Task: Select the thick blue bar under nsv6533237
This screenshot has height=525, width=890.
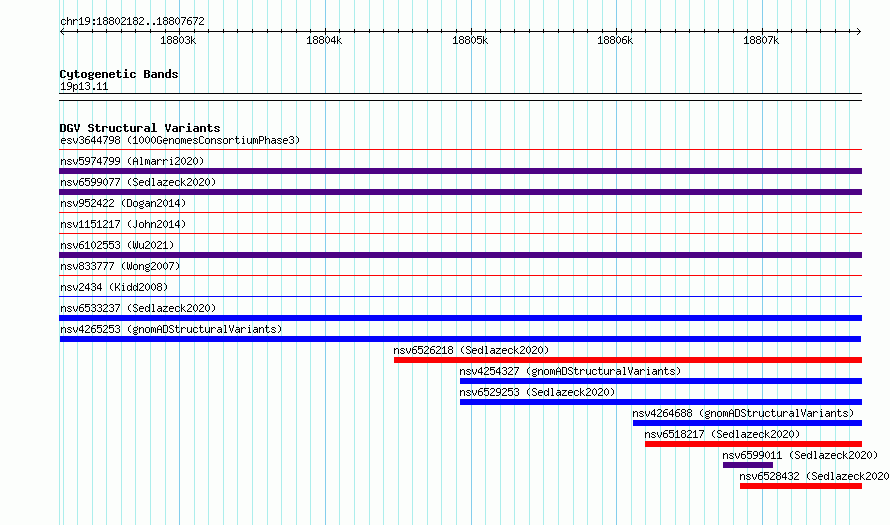Action: pos(460,318)
